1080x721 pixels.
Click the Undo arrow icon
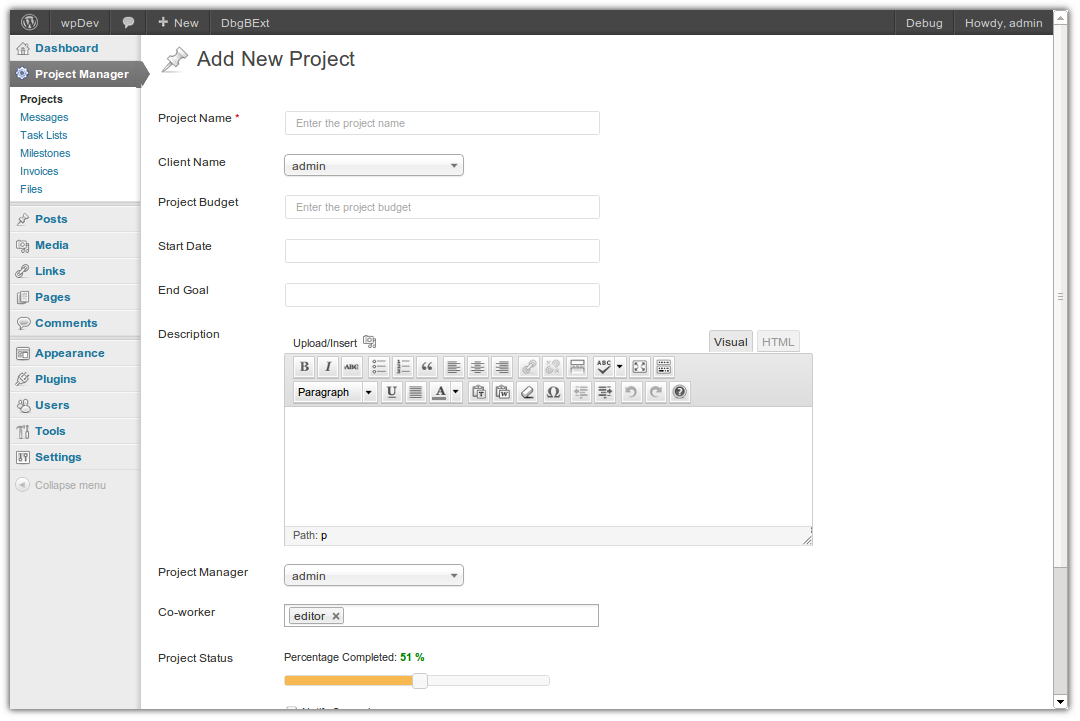point(631,393)
